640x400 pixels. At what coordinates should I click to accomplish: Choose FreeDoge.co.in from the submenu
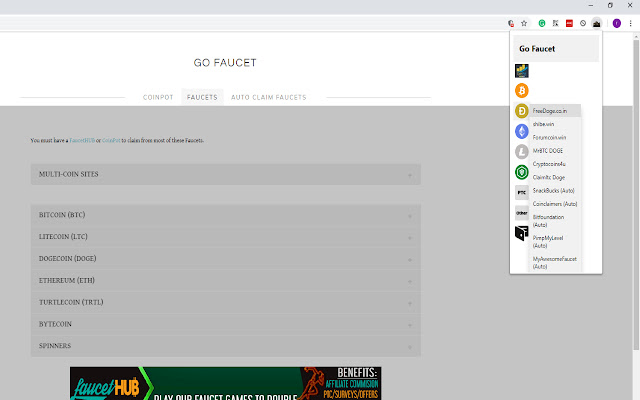[x=551, y=110]
